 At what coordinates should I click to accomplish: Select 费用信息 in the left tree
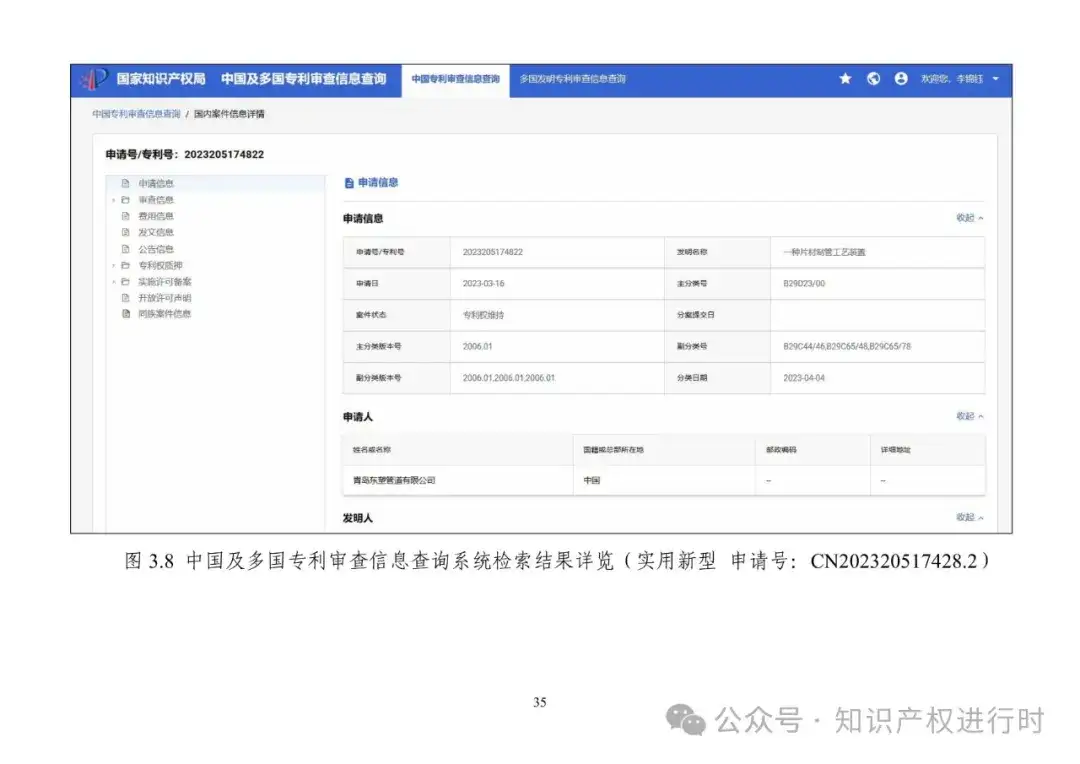tap(156, 216)
